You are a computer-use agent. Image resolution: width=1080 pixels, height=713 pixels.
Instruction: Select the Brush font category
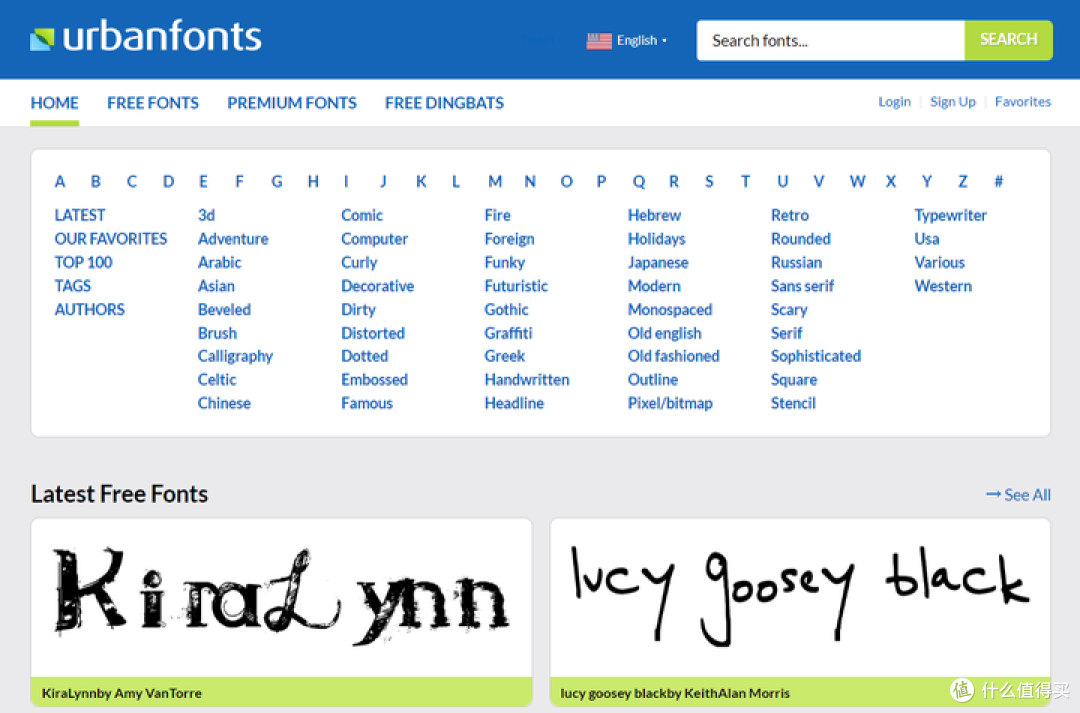(x=217, y=333)
